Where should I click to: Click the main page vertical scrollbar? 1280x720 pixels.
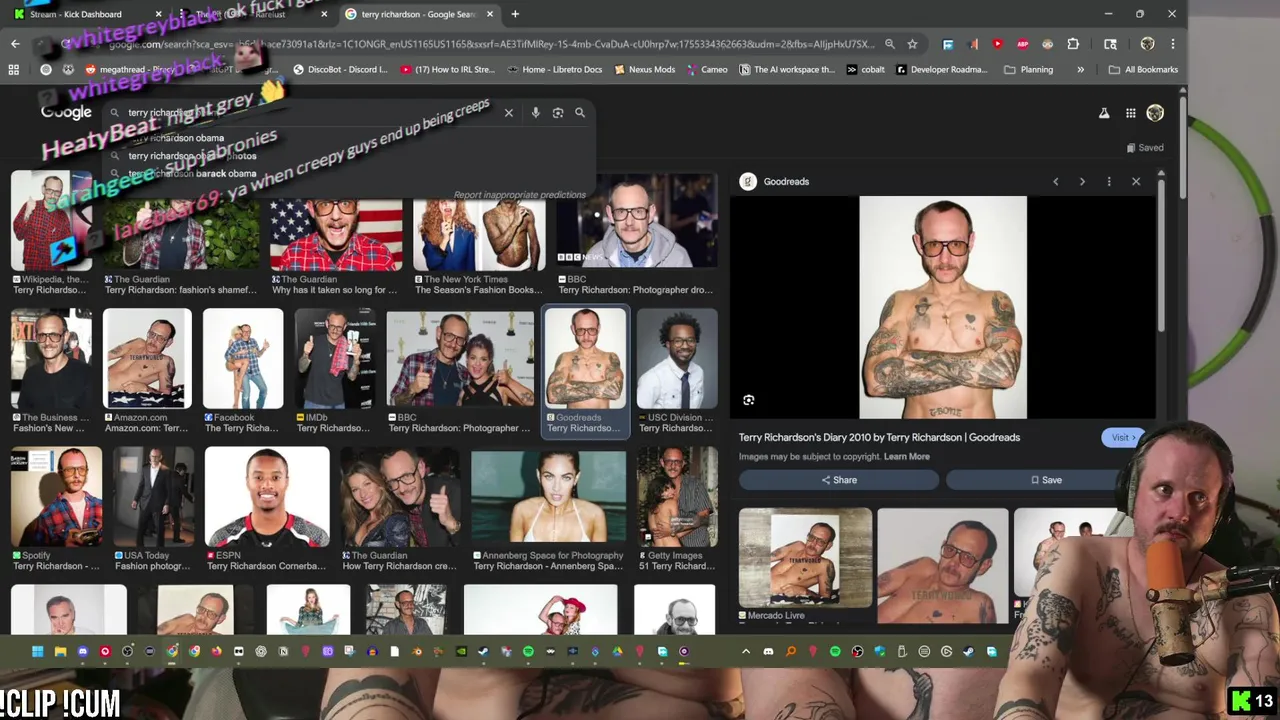click(1183, 150)
